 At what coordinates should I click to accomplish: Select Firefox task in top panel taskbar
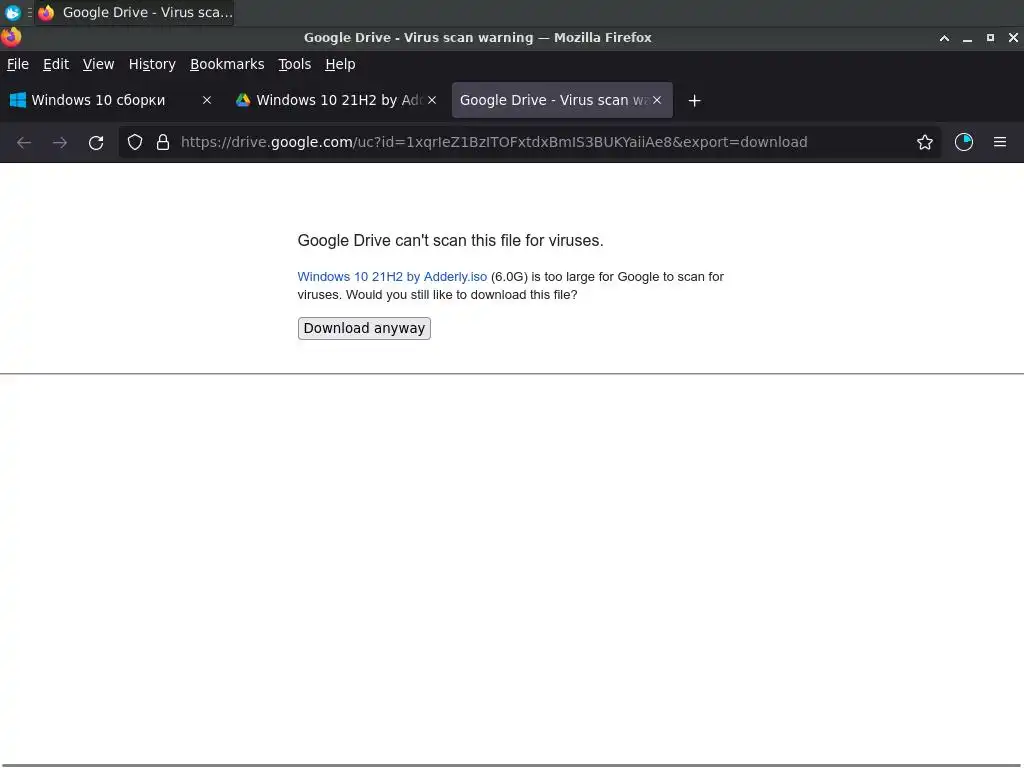coord(135,12)
